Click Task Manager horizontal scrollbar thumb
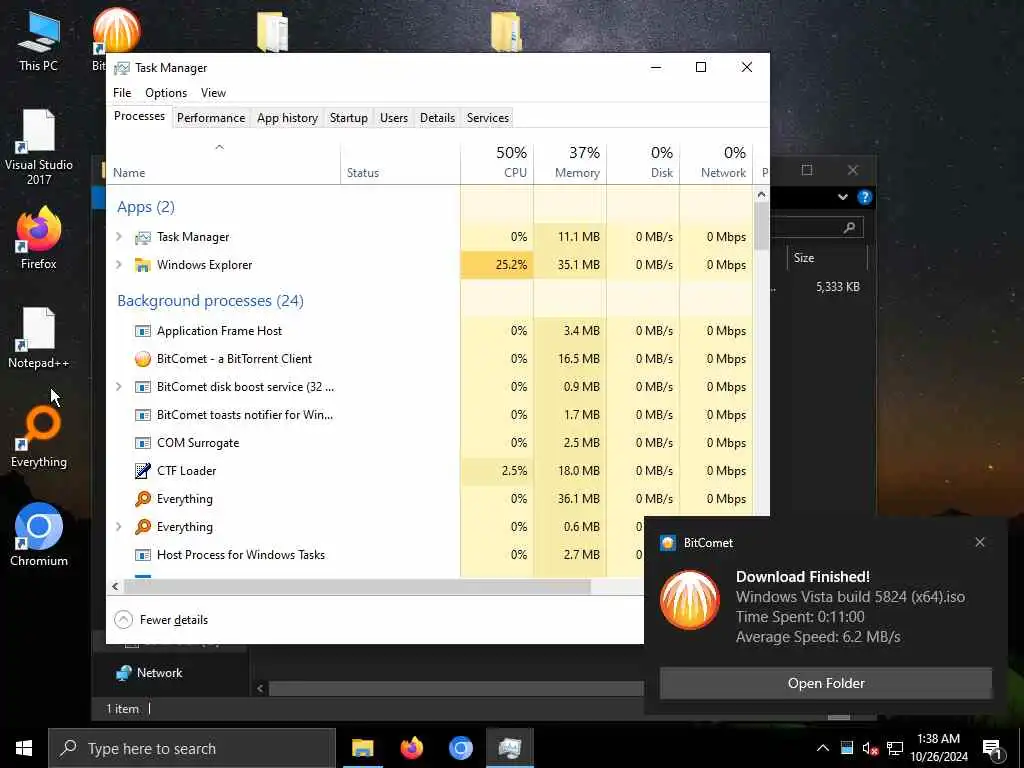Viewport: 1024px width, 768px height. tap(357, 586)
